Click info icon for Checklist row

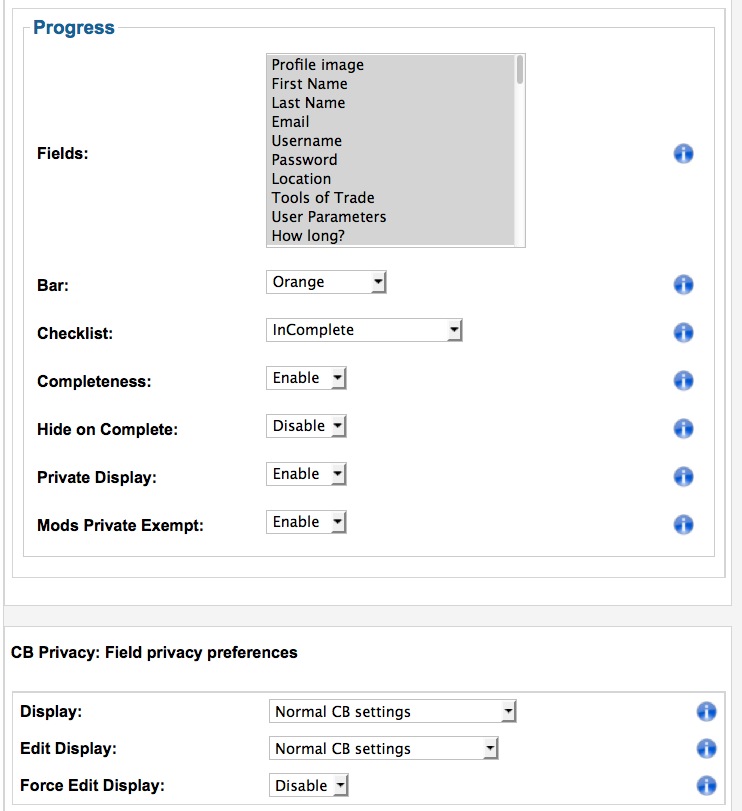683,333
